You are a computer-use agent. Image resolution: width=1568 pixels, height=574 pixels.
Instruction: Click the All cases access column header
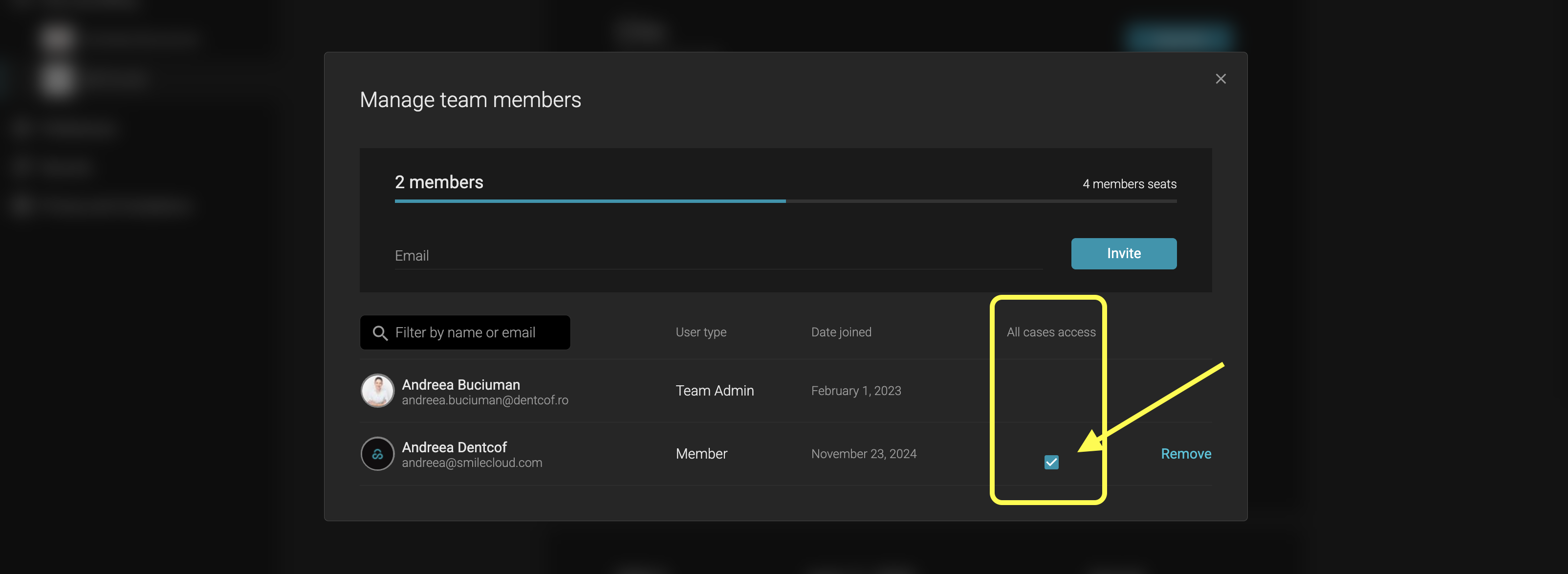pyautogui.click(x=1050, y=332)
